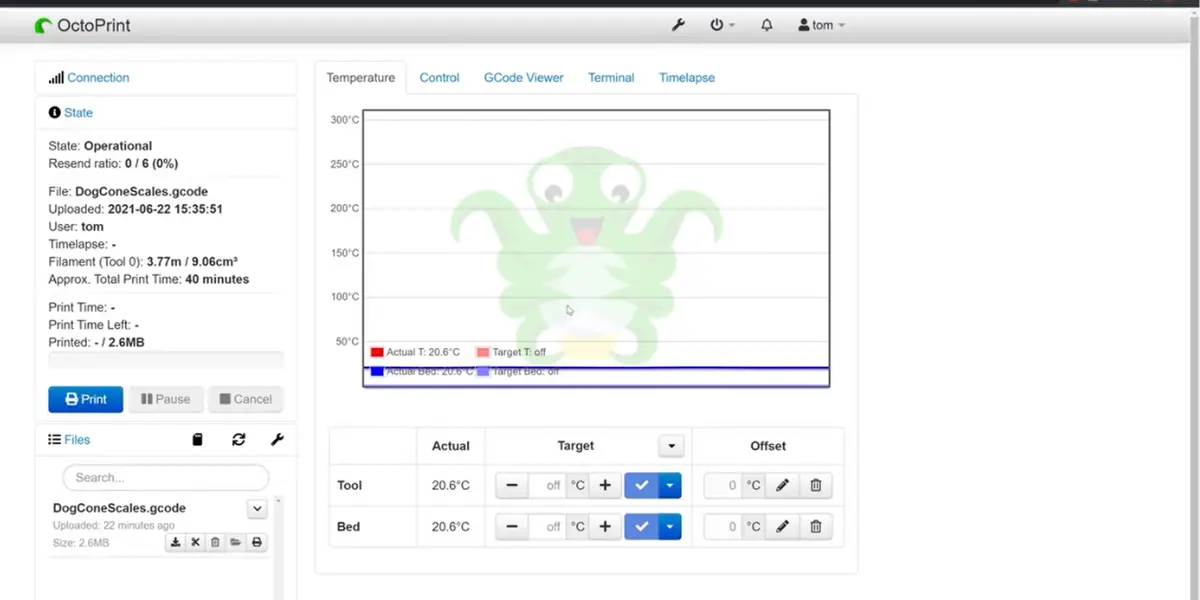Decrease Tool target temperature
This screenshot has height=600, width=1200.
coord(512,486)
